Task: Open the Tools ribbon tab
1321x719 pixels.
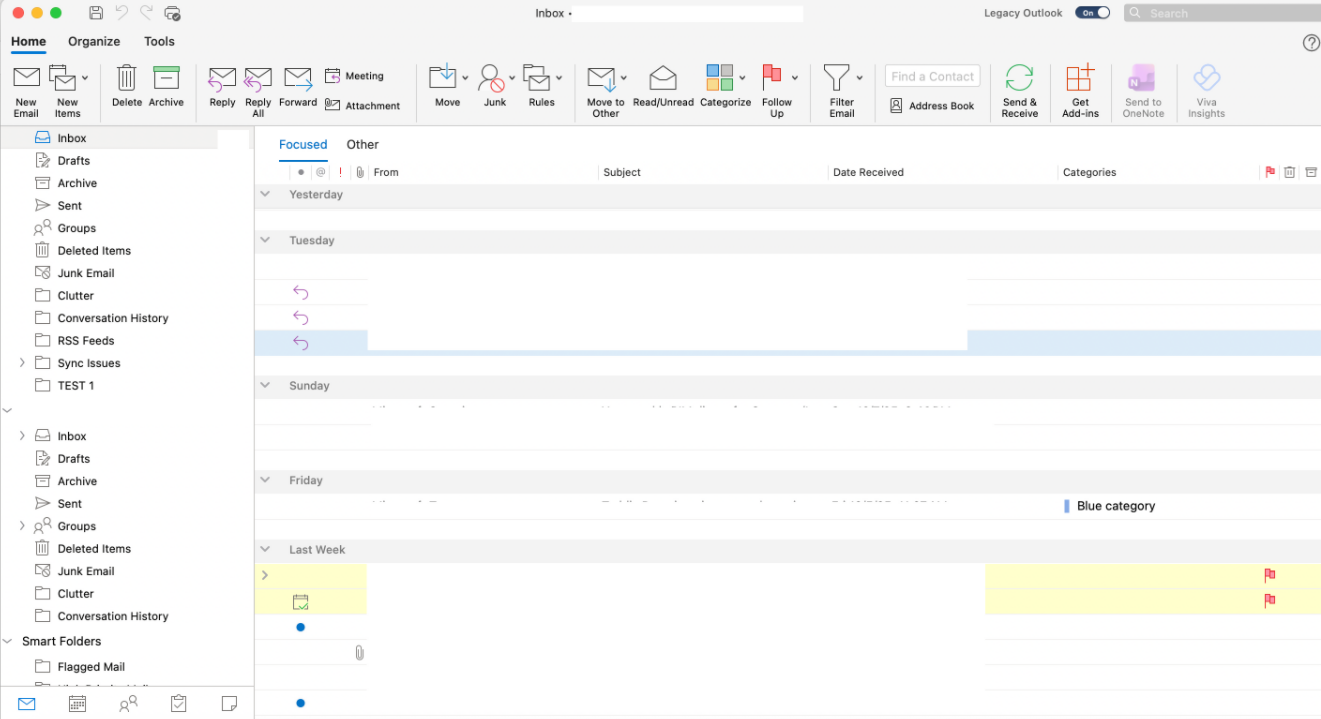Action: tap(159, 41)
